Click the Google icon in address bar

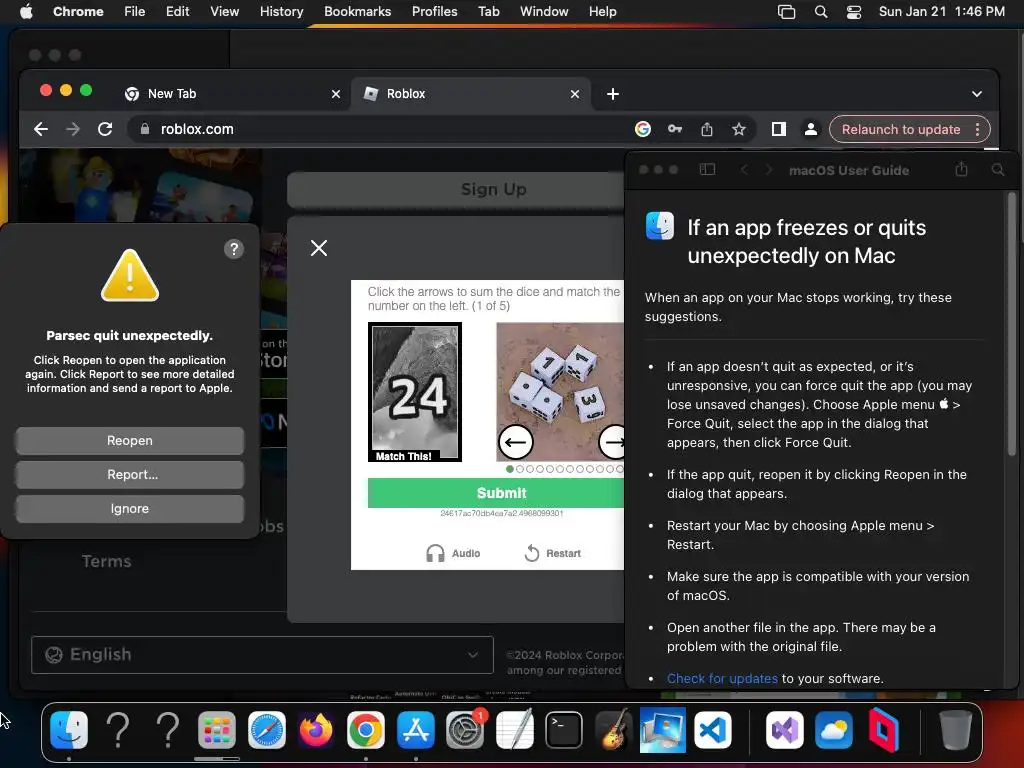click(643, 129)
